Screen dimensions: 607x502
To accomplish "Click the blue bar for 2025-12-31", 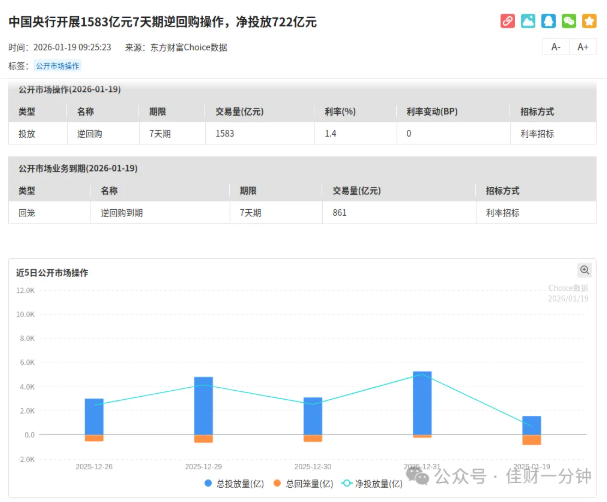I will pos(422,403).
